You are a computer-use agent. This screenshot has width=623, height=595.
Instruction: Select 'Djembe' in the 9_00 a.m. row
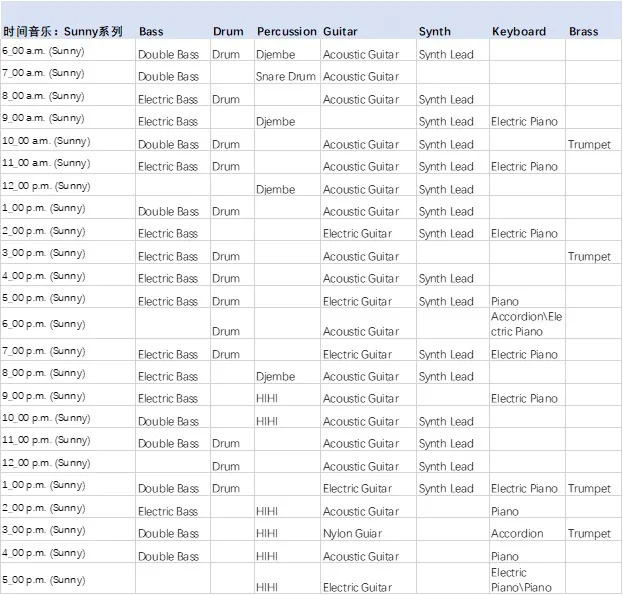click(275, 122)
